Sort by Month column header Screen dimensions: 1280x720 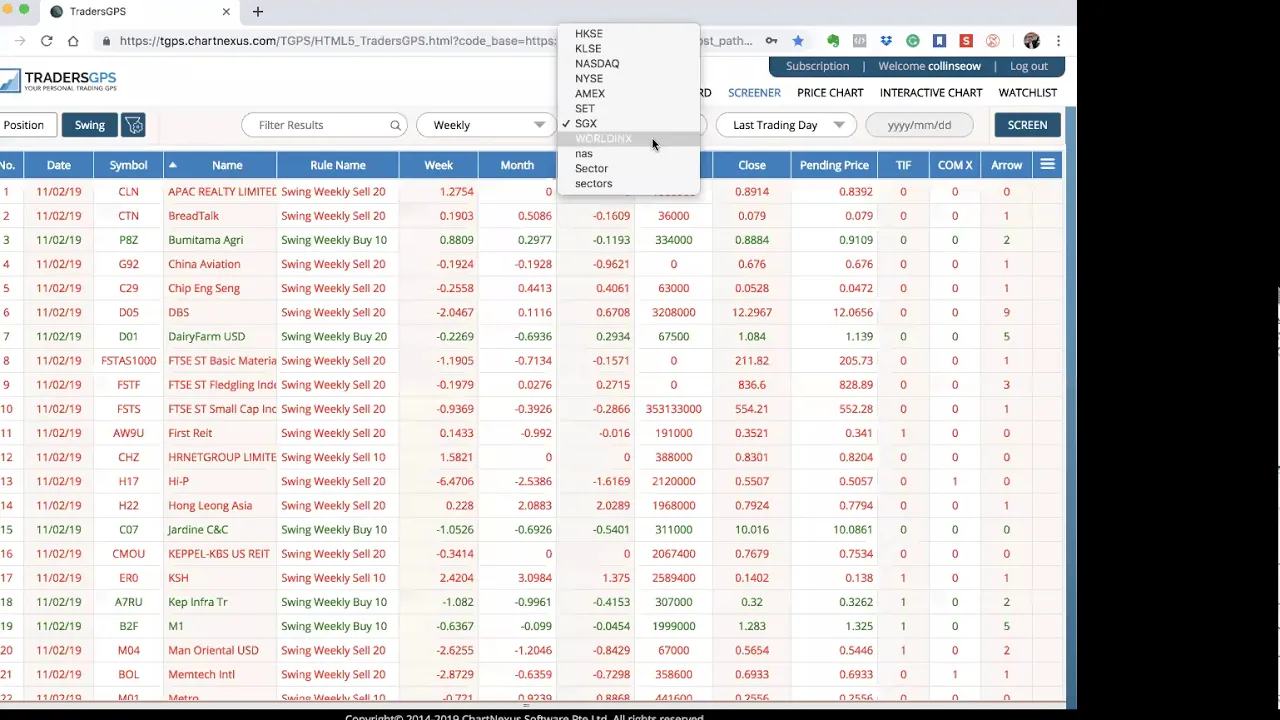[517, 165]
